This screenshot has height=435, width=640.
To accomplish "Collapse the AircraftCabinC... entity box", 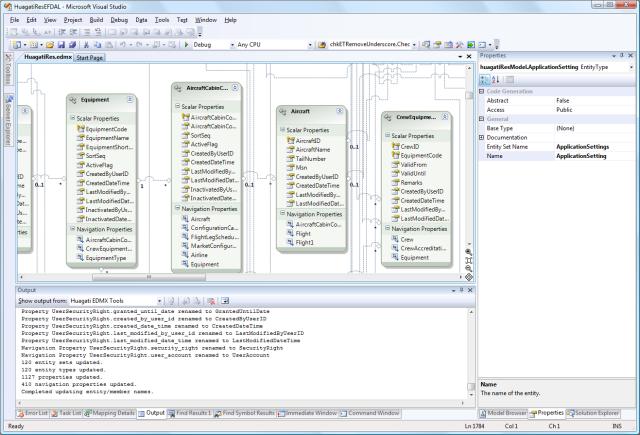I will (x=235, y=87).
